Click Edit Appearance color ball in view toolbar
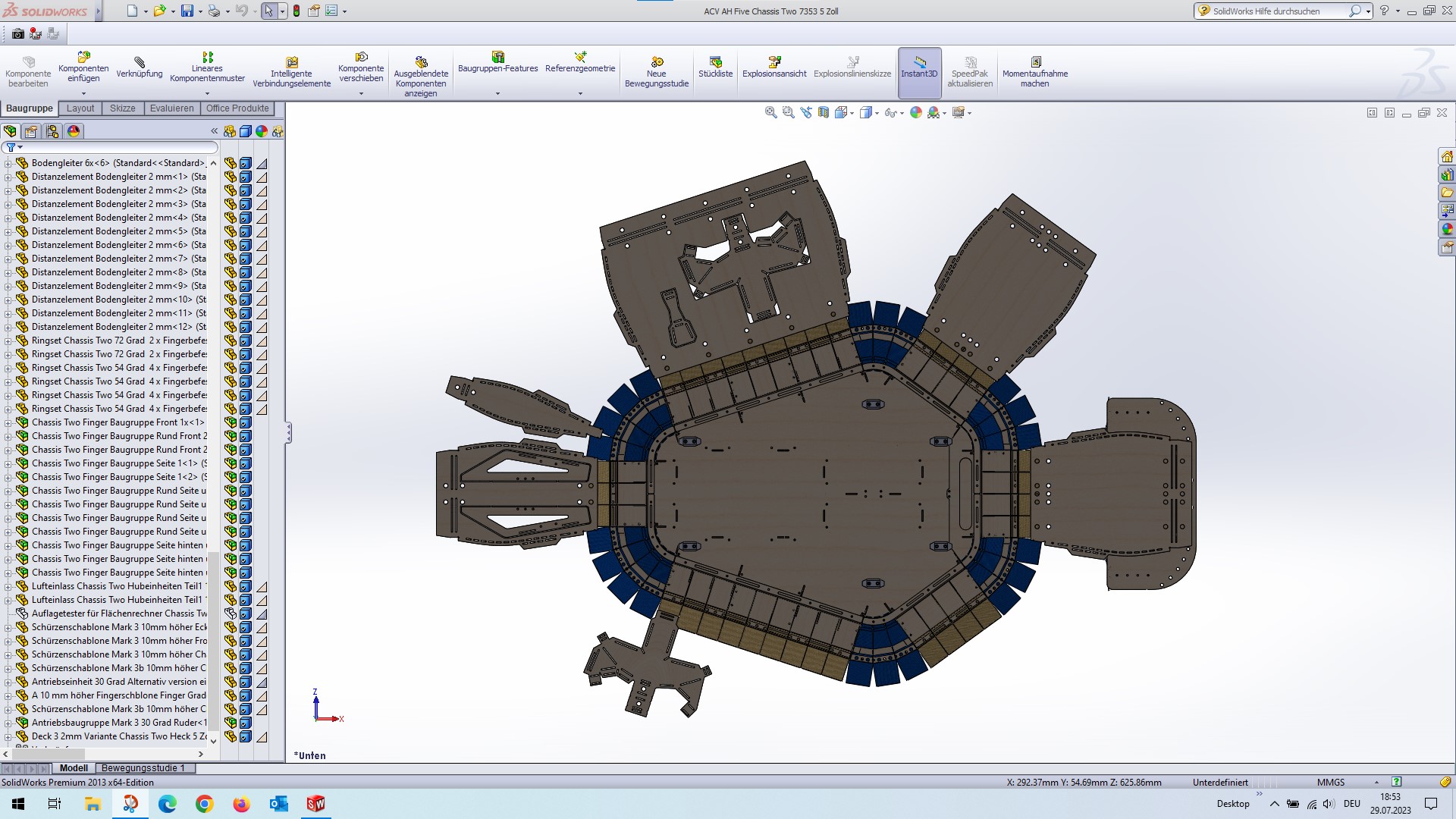1456x819 pixels. [916, 112]
